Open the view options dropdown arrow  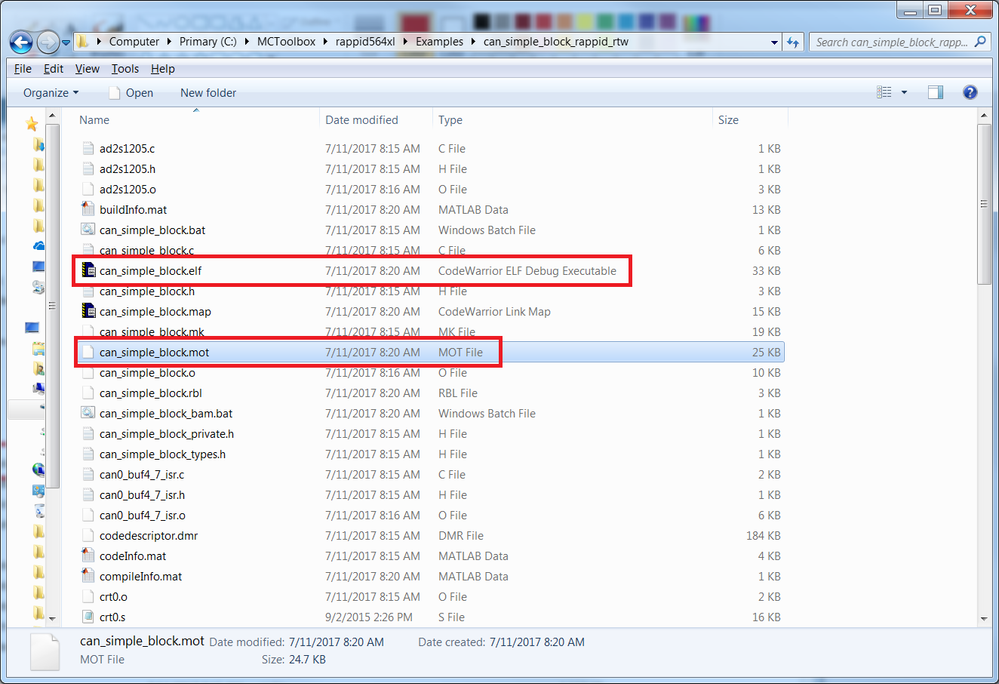click(x=904, y=92)
